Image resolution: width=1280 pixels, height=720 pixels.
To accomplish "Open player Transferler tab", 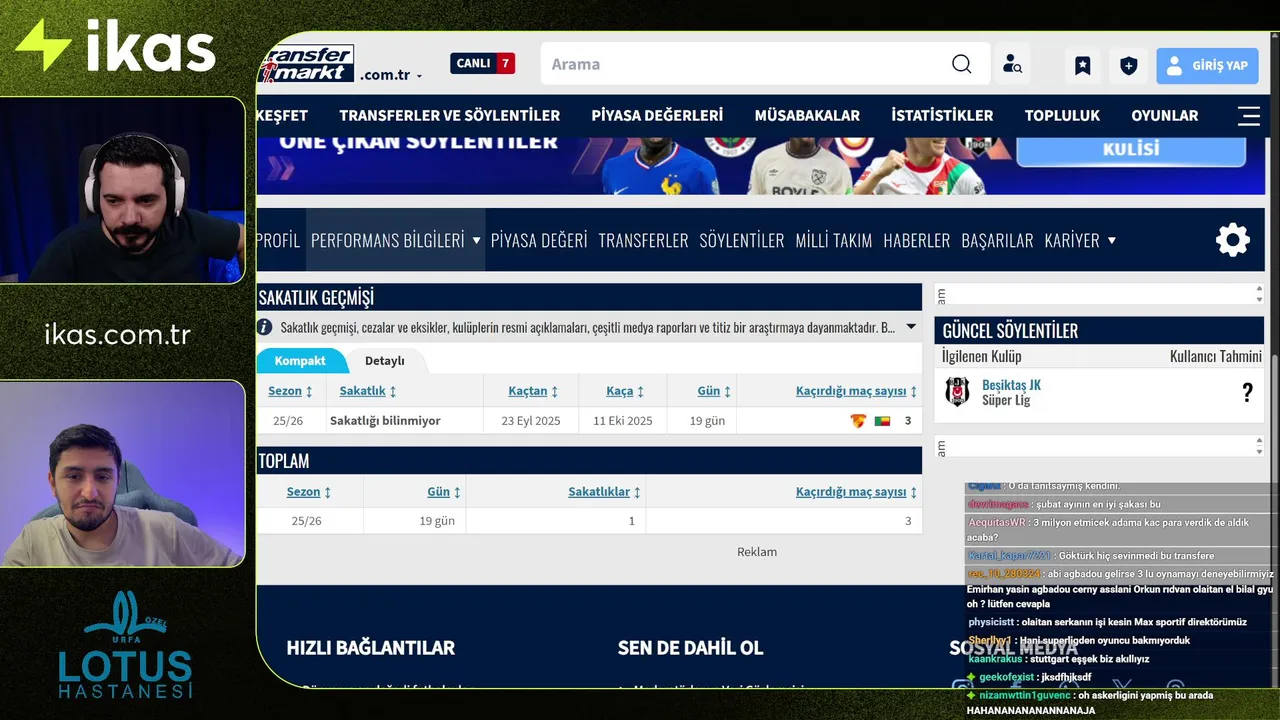I will pos(643,240).
